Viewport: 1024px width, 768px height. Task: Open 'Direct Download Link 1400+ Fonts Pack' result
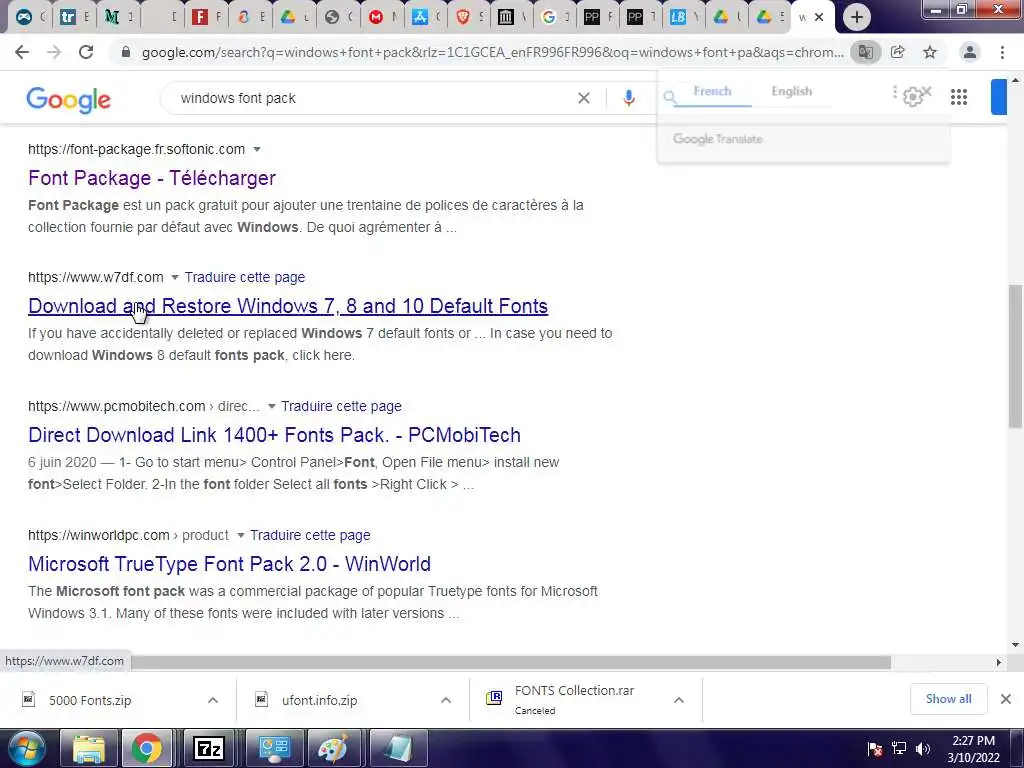(x=274, y=435)
